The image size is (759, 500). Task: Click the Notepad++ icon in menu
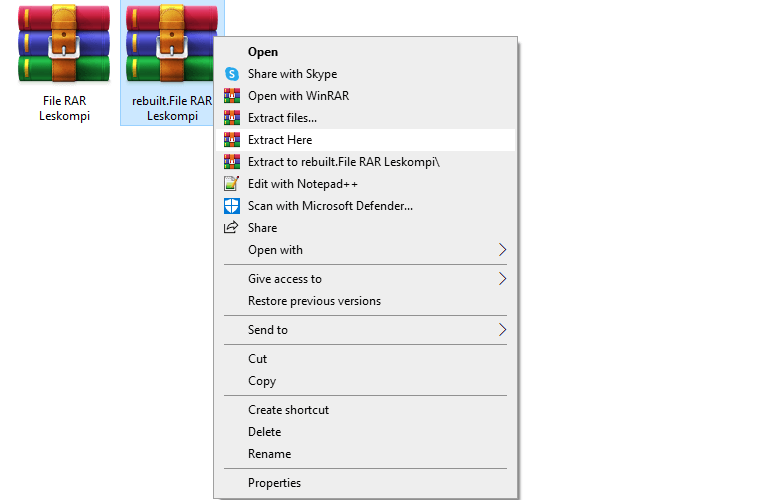coord(232,184)
